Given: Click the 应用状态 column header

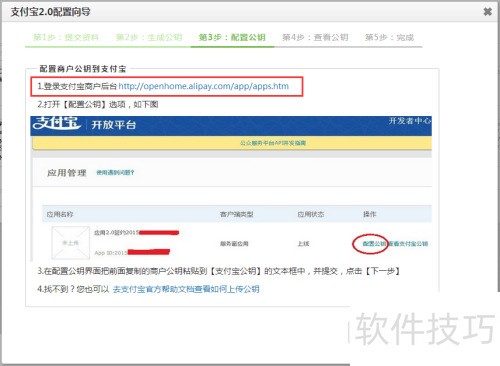Looking at the screenshot, I should coord(311,214).
